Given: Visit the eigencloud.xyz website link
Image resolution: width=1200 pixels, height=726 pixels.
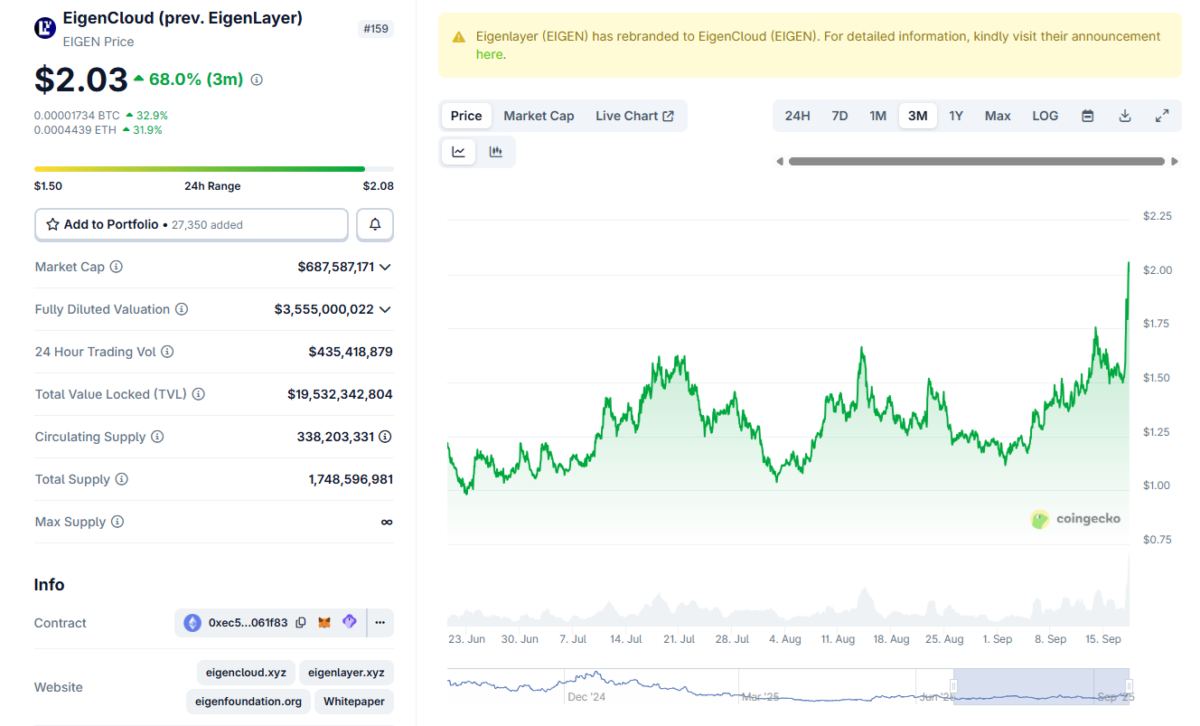Looking at the screenshot, I should click(x=245, y=672).
